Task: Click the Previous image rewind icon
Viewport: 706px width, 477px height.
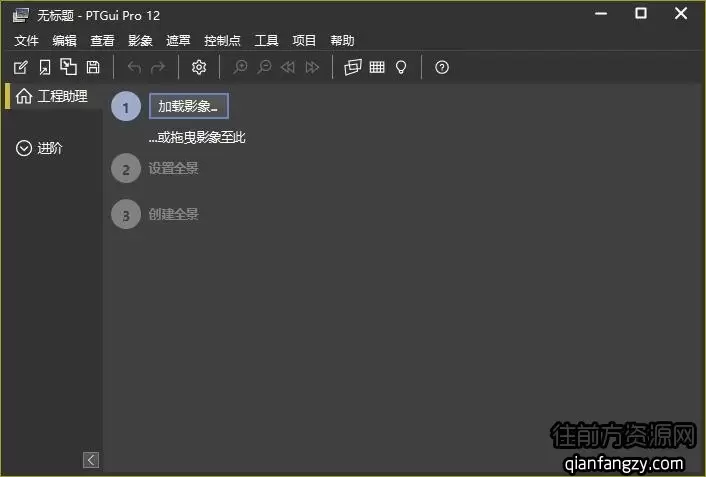Action: (288, 68)
